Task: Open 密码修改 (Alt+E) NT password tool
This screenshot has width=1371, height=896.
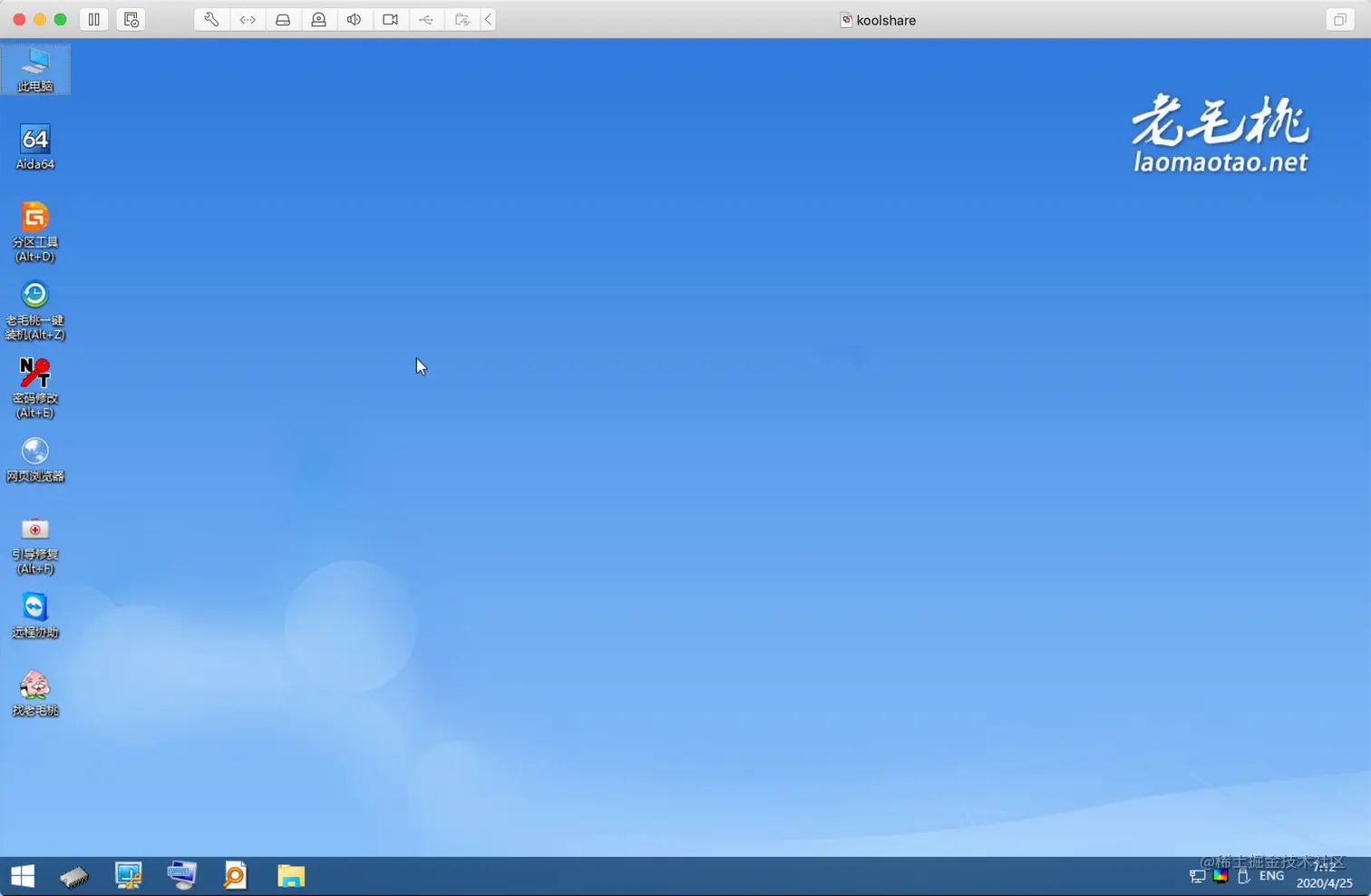Action: pyautogui.click(x=35, y=388)
